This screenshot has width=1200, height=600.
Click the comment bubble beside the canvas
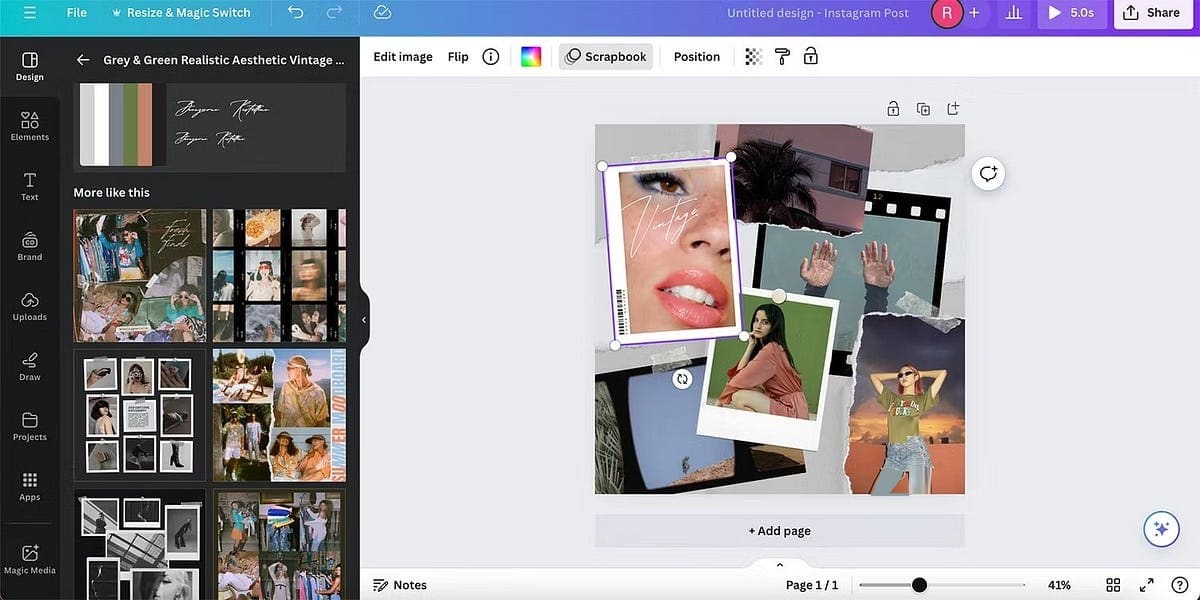click(988, 174)
